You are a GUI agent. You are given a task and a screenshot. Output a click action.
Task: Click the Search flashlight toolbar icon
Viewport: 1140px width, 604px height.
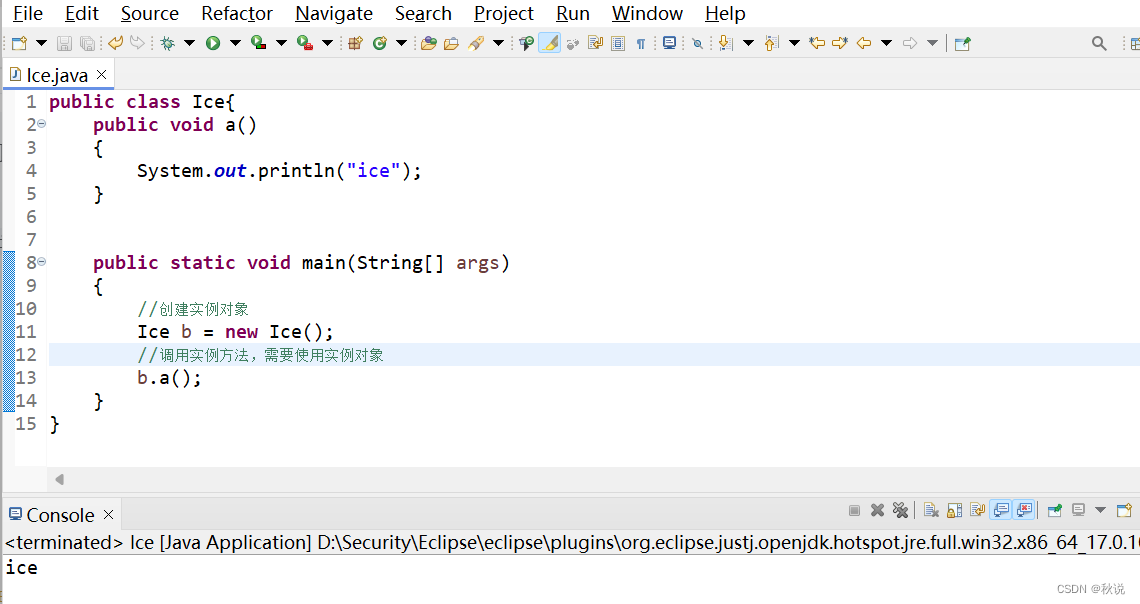[476, 44]
